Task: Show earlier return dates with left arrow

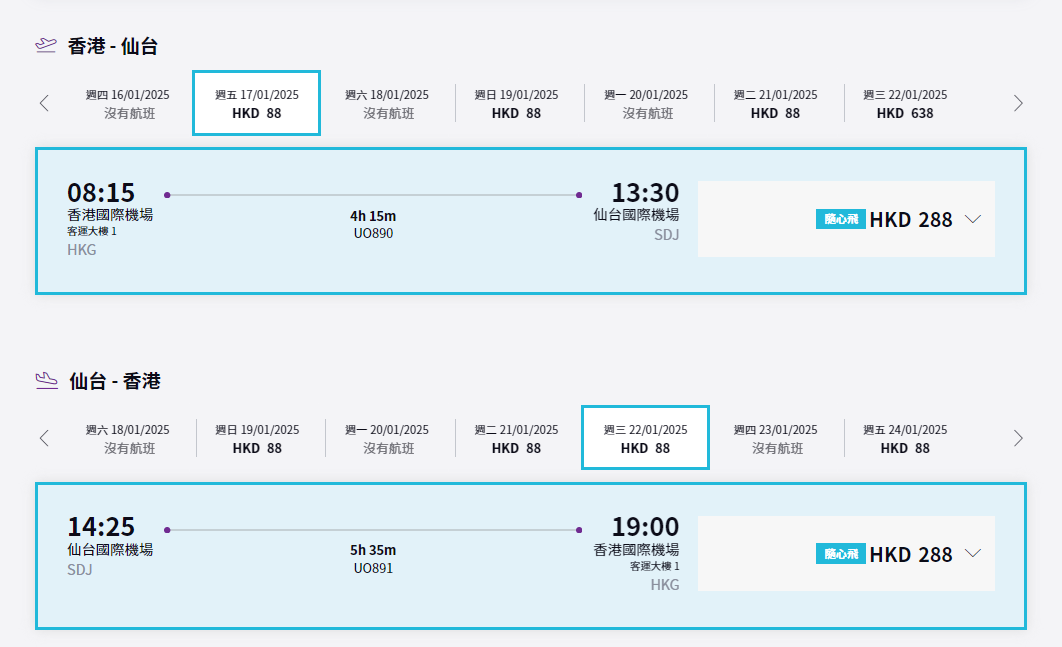Action: 44,438
